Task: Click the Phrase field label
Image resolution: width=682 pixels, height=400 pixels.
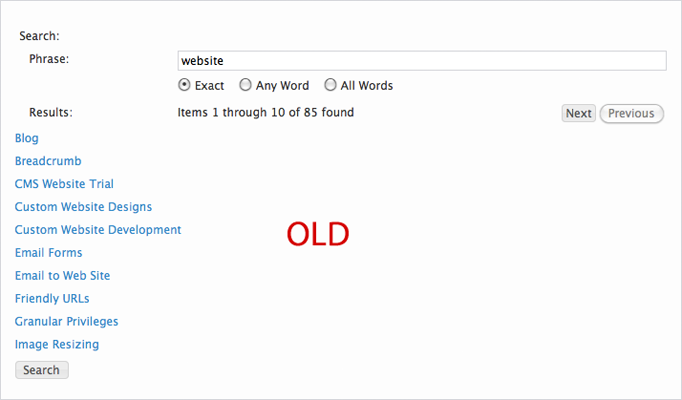Action: (48, 58)
